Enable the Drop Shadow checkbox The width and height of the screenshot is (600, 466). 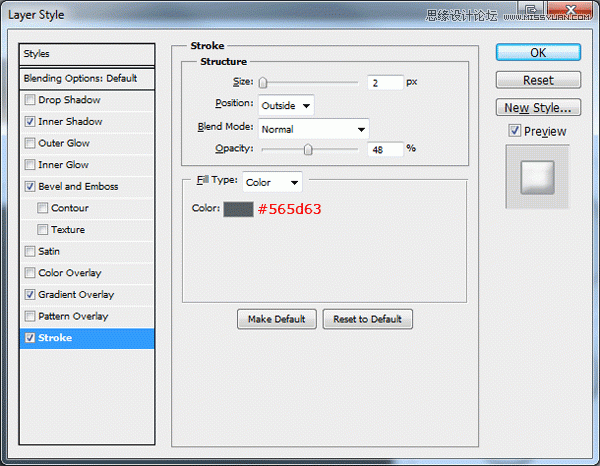coord(29,100)
